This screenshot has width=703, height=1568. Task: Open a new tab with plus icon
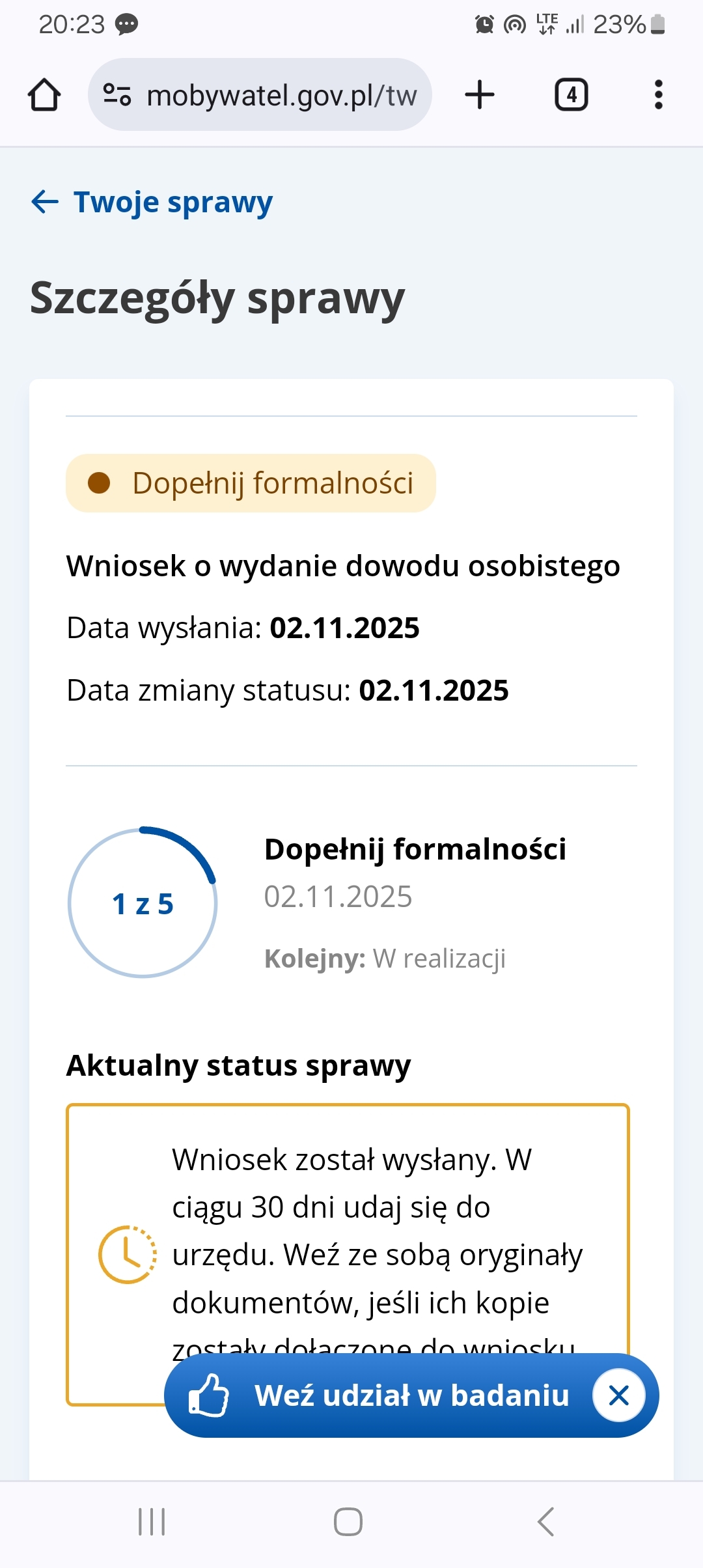[480, 95]
